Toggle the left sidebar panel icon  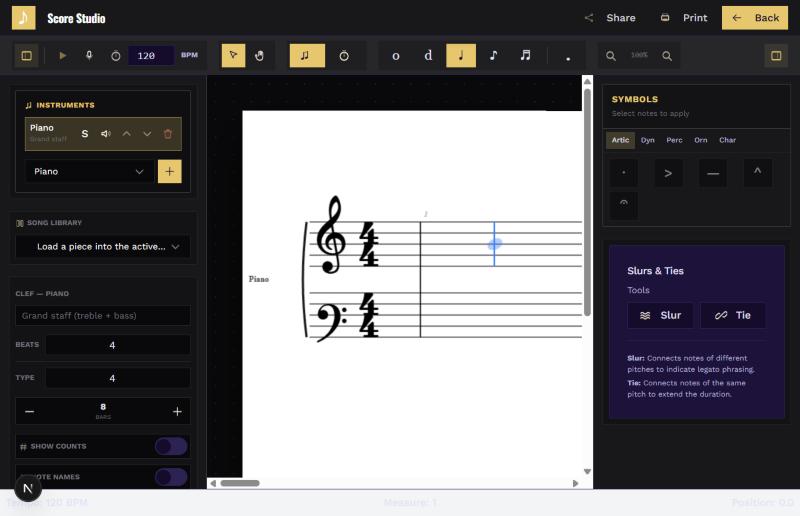[27, 56]
